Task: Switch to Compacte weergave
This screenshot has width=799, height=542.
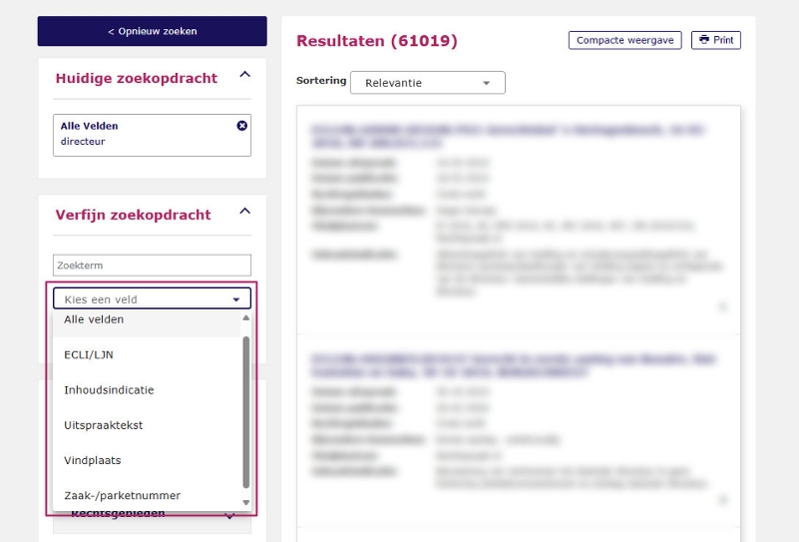Action: click(625, 40)
